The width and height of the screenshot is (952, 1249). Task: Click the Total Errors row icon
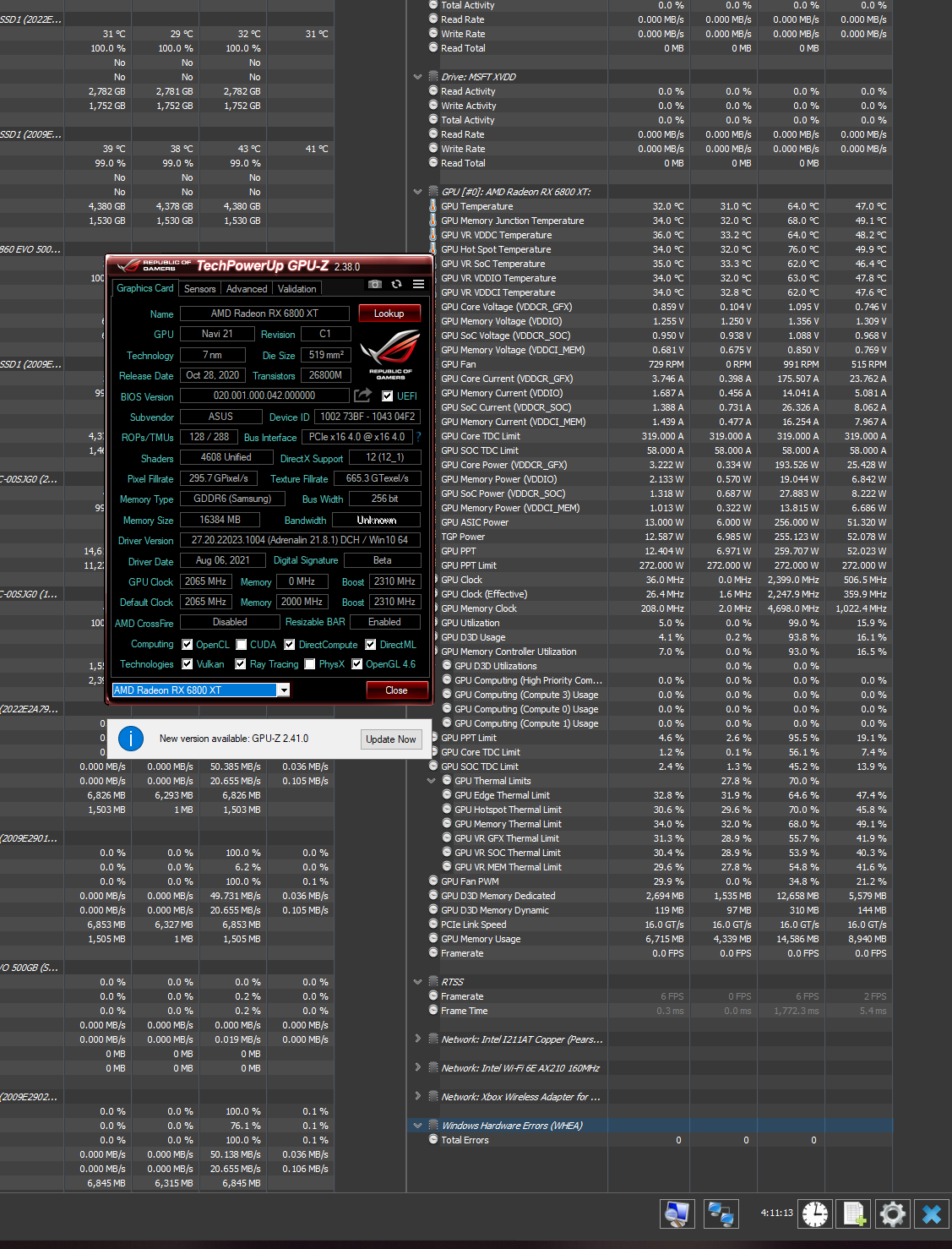pos(432,1140)
